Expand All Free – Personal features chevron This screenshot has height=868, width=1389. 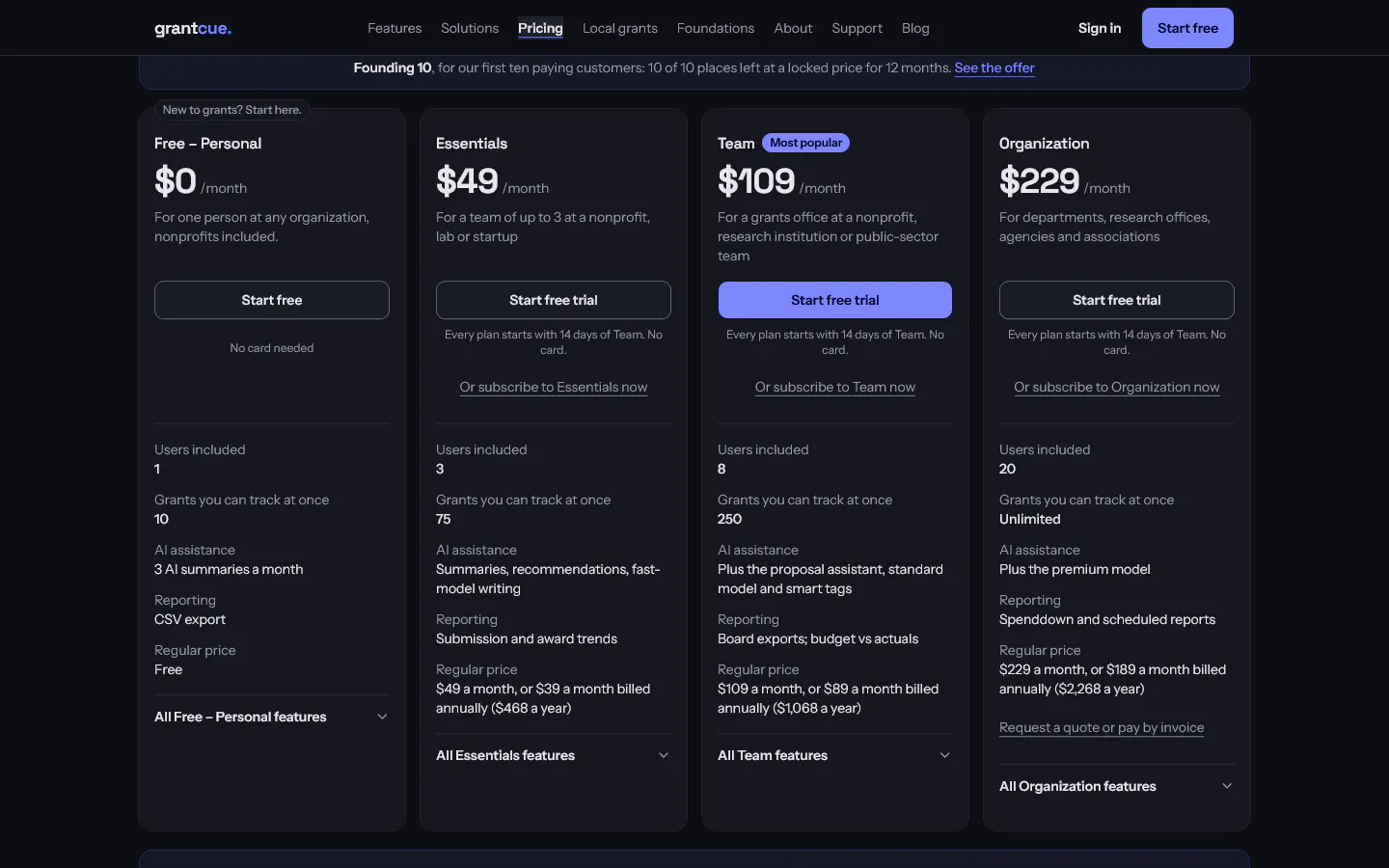click(382, 717)
